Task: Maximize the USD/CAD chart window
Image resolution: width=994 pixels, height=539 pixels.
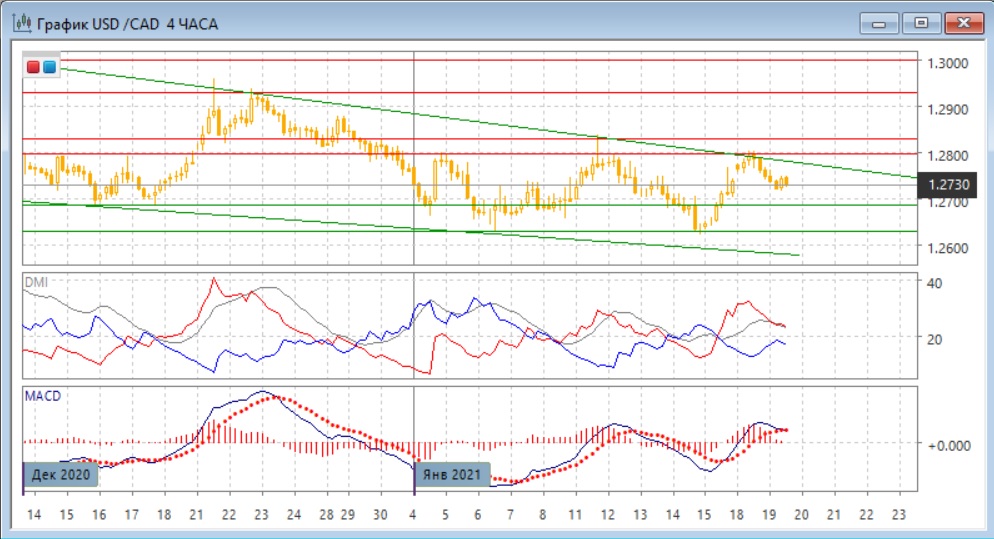Action: pos(922,22)
